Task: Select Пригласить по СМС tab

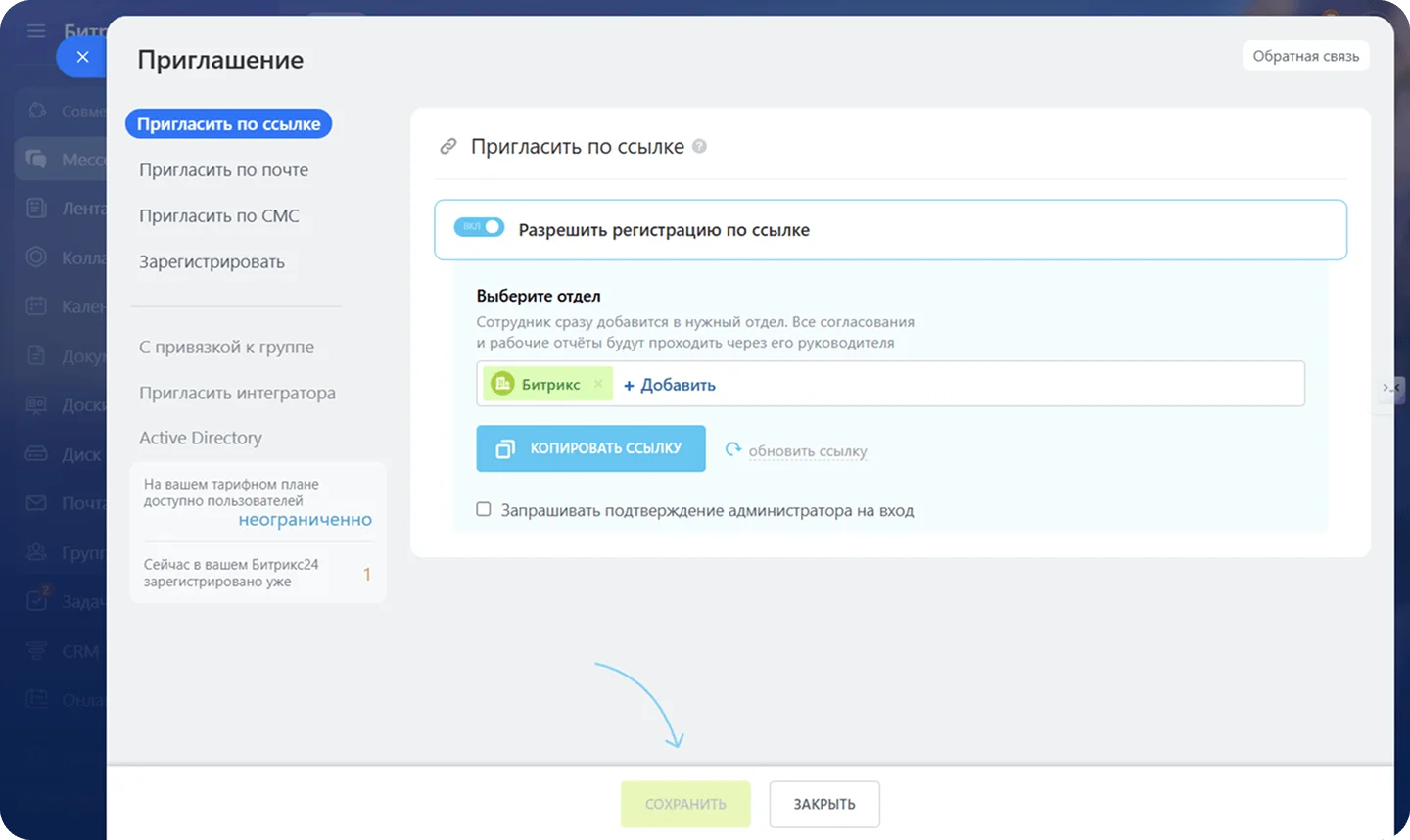Action: coord(219,216)
